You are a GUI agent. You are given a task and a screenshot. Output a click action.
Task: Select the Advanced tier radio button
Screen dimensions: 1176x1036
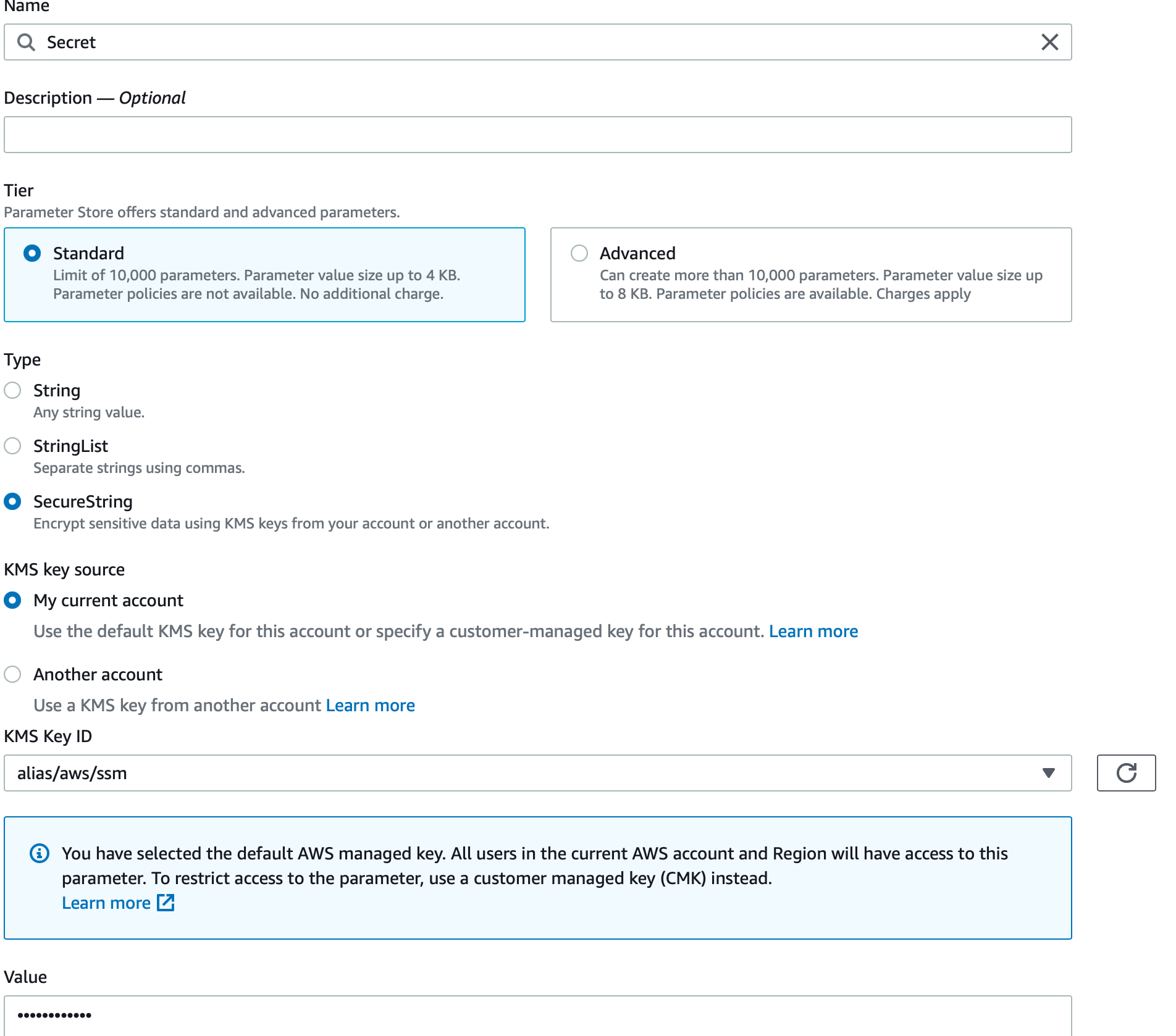[x=579, y=253]
